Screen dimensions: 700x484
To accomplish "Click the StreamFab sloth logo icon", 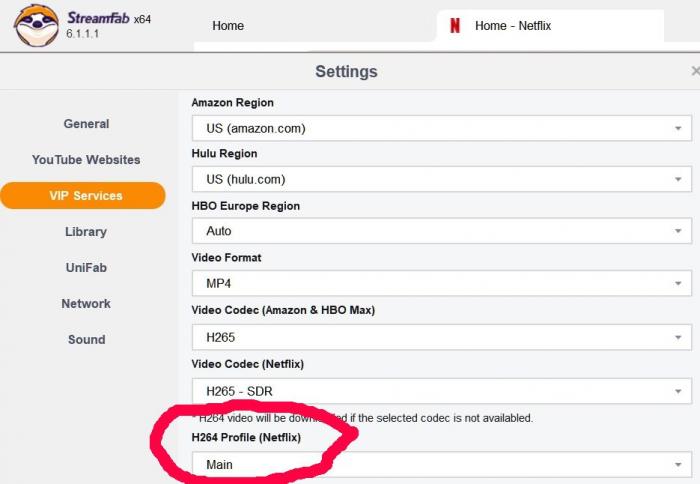I will coord(36,25).
